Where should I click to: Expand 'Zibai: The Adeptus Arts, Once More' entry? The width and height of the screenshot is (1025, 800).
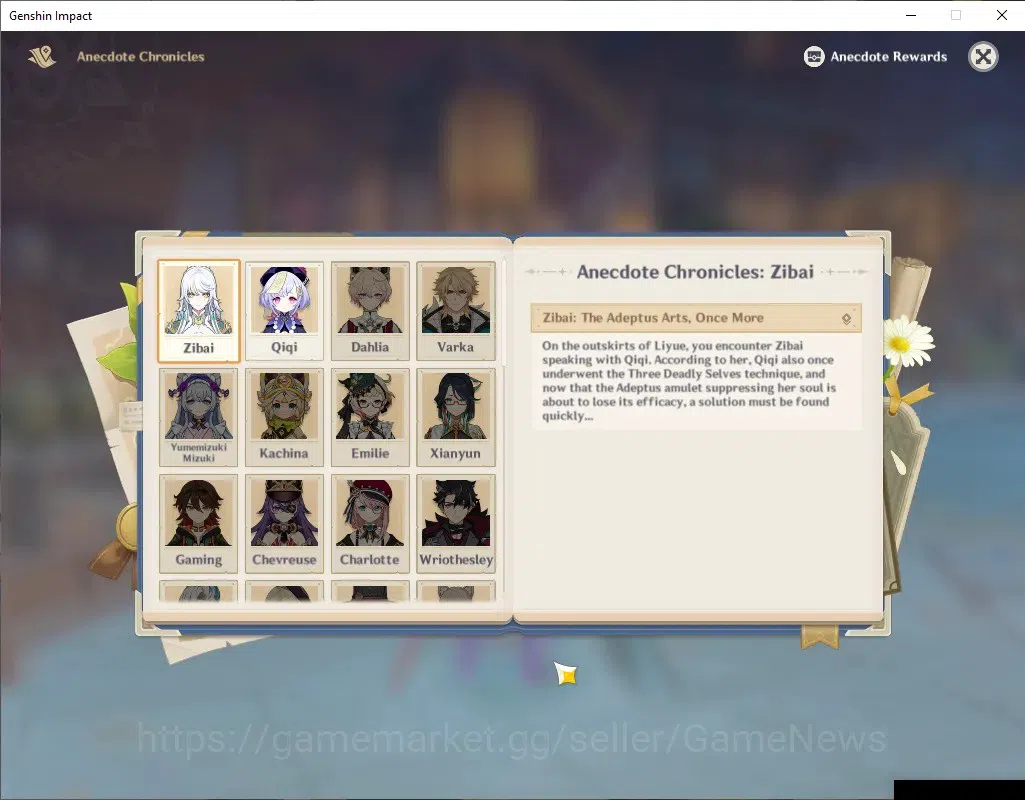pyautogui.click(x=696, y=318)
